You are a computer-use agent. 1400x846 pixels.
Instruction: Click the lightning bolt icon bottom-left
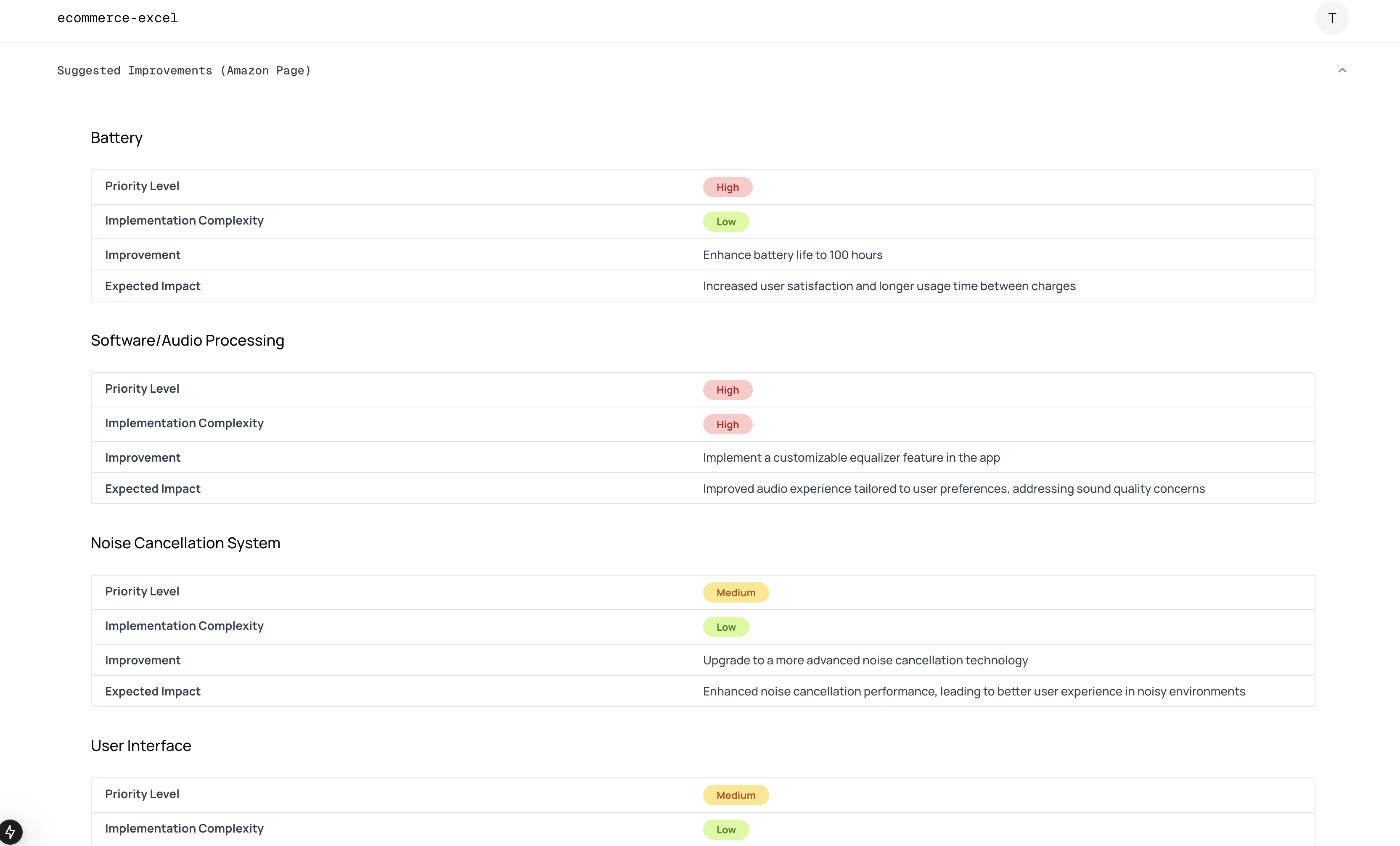(10, 832)
